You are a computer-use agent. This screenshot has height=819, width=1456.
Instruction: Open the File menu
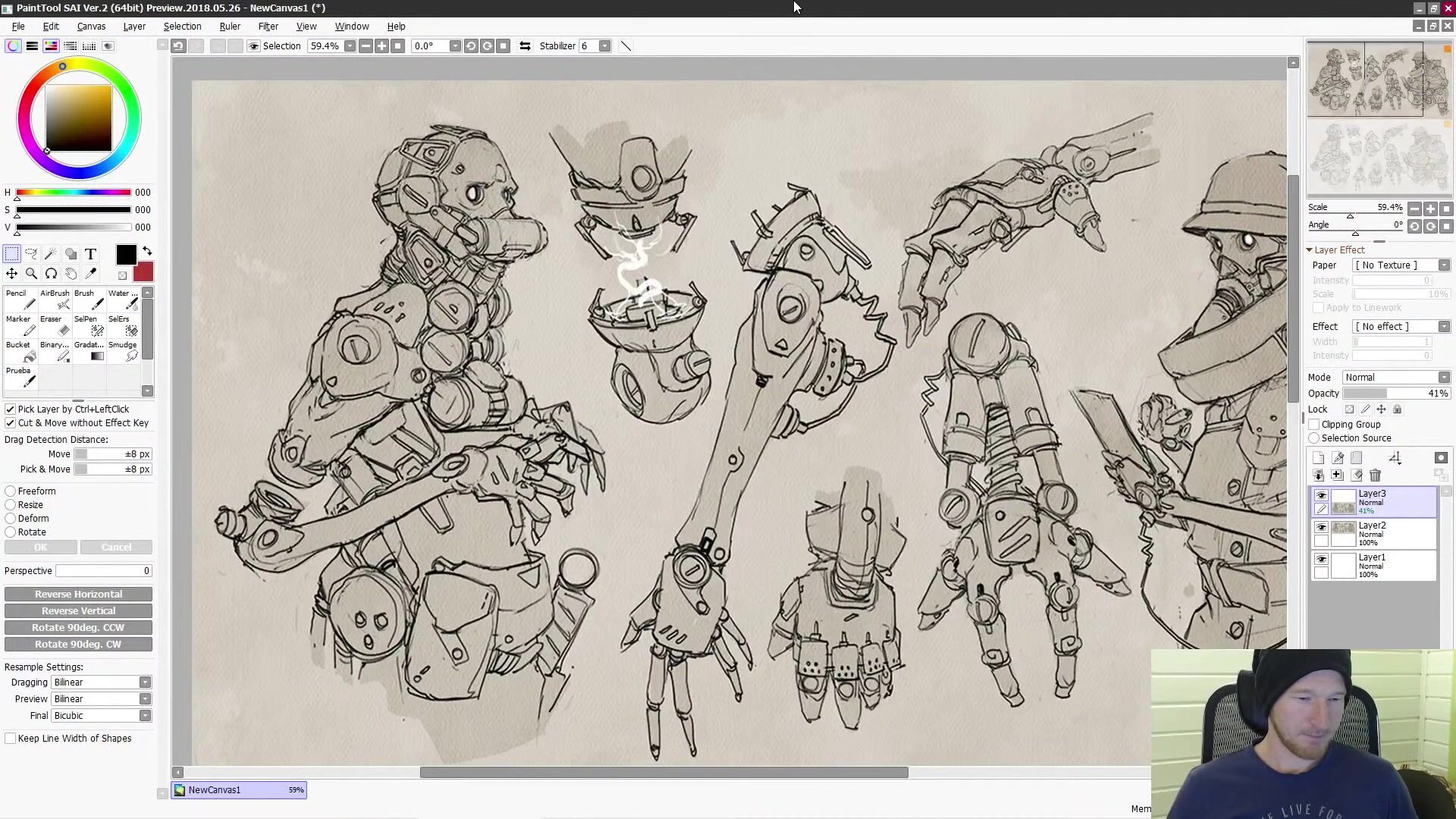pyautogui.click(x=18, y=27)
